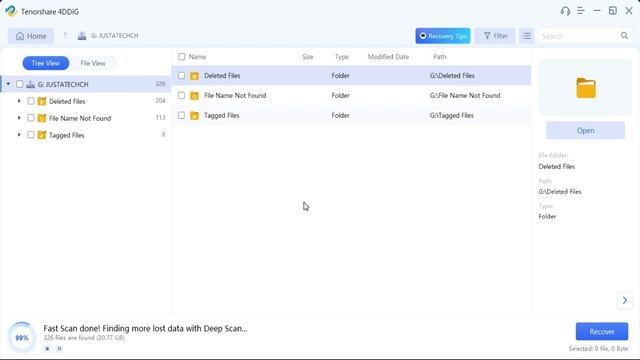Select Tagged Files name in tree
The height and width of the screenshot is (360, 640).
(67, 135)
